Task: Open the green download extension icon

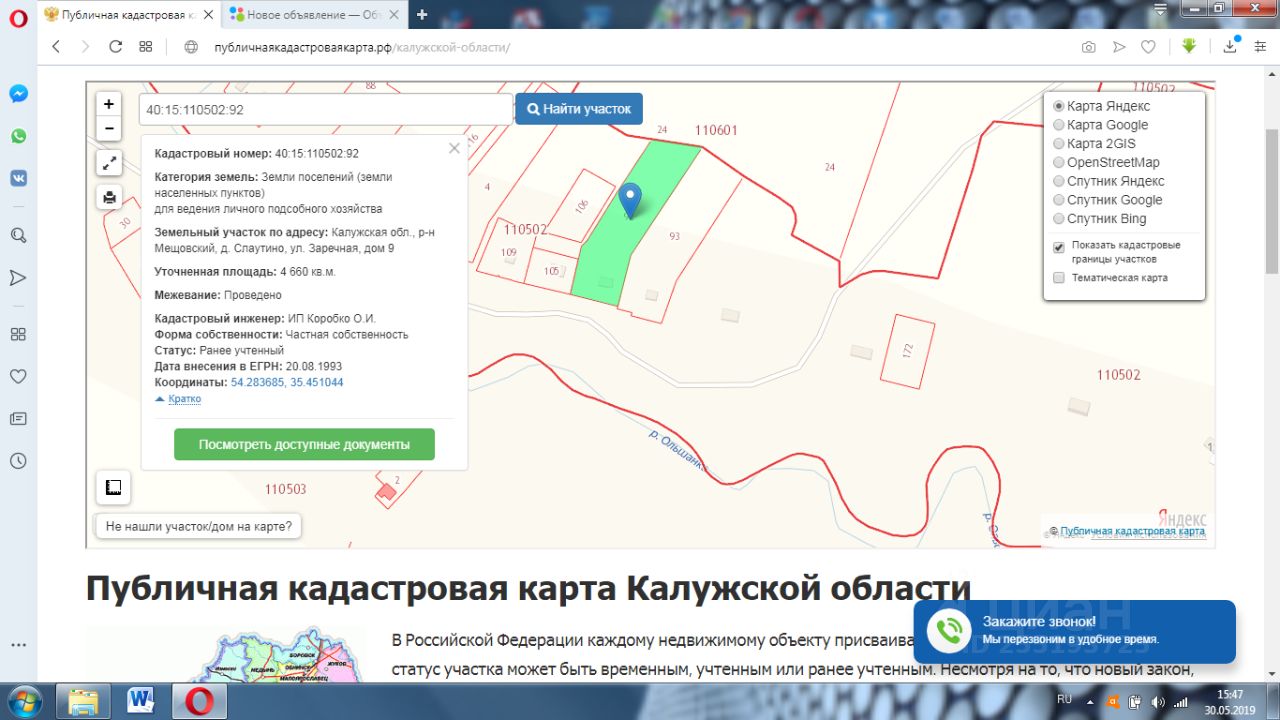Action: coord(1189,46)
